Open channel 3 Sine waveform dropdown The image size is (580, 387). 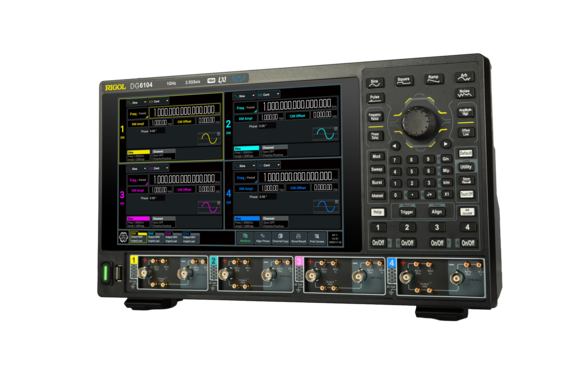pos(136,169)
